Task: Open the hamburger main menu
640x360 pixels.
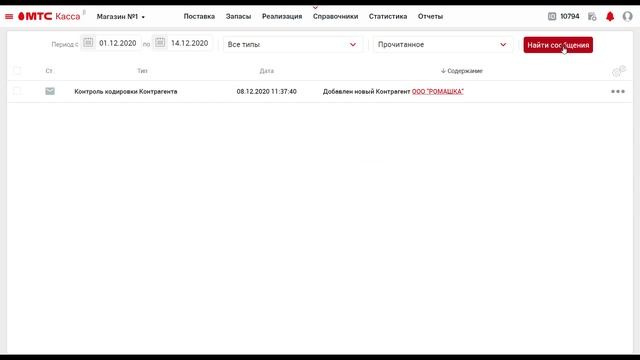Action: (x=9, y=17)
